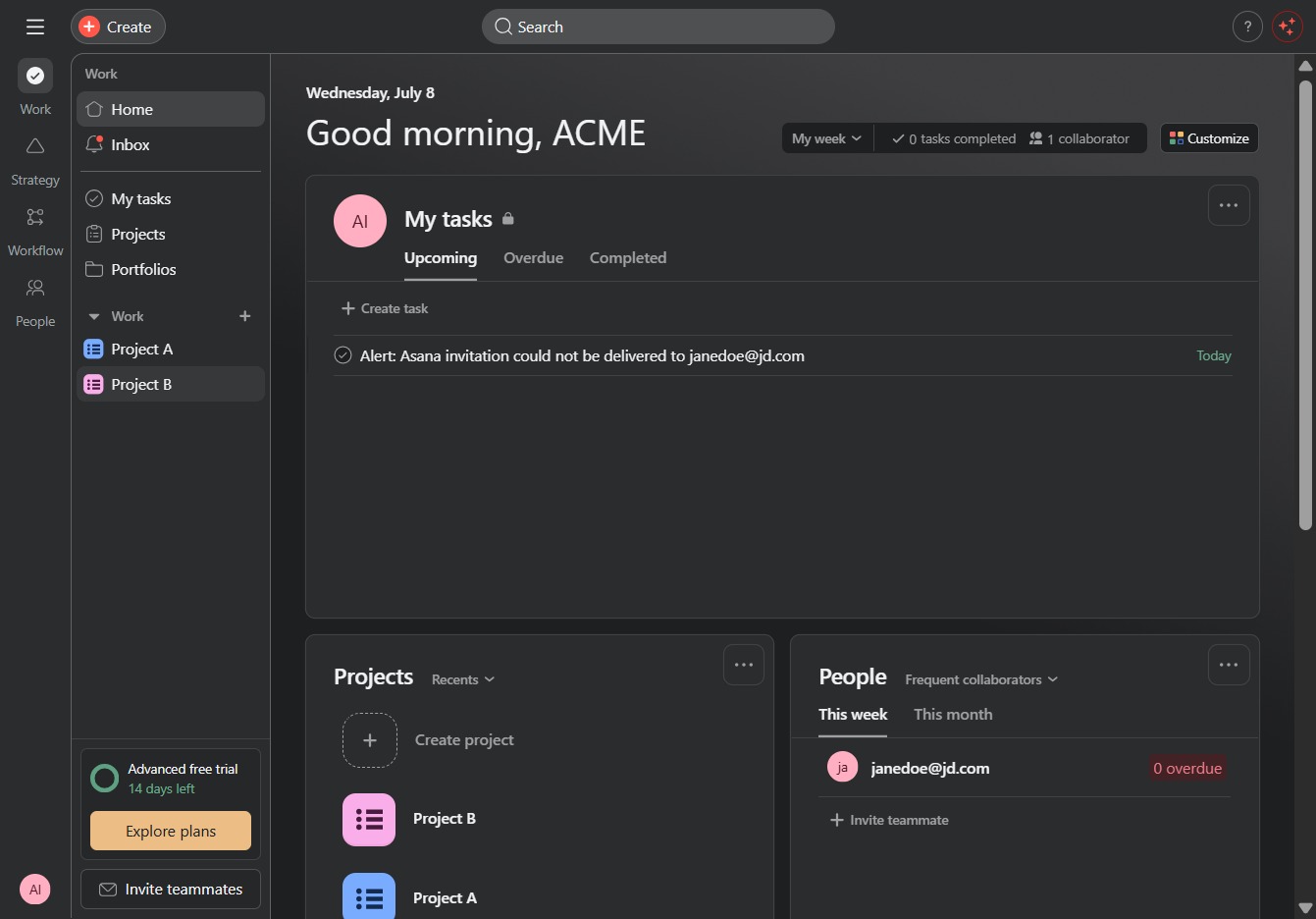Open Project A in sidebar
1316x919 pixels.
click(x=171, y=349)
